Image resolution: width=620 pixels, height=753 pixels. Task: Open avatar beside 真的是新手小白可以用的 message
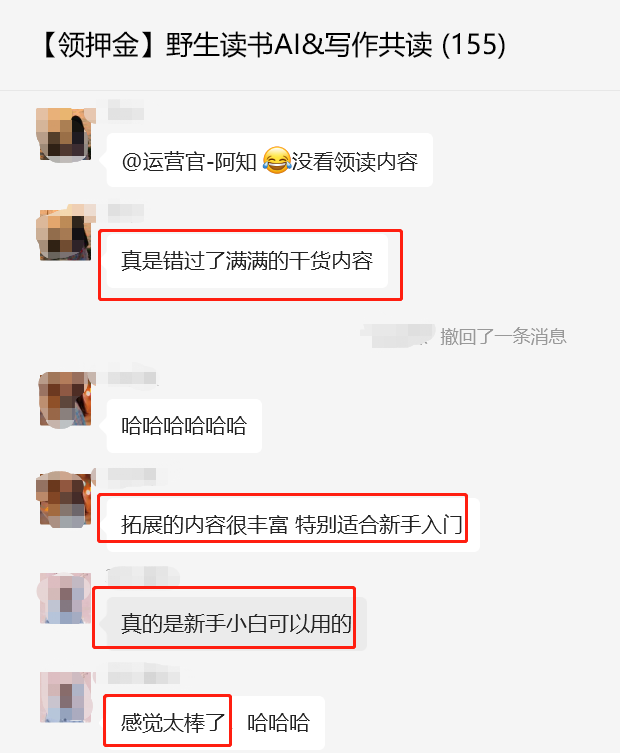(65, 599)
